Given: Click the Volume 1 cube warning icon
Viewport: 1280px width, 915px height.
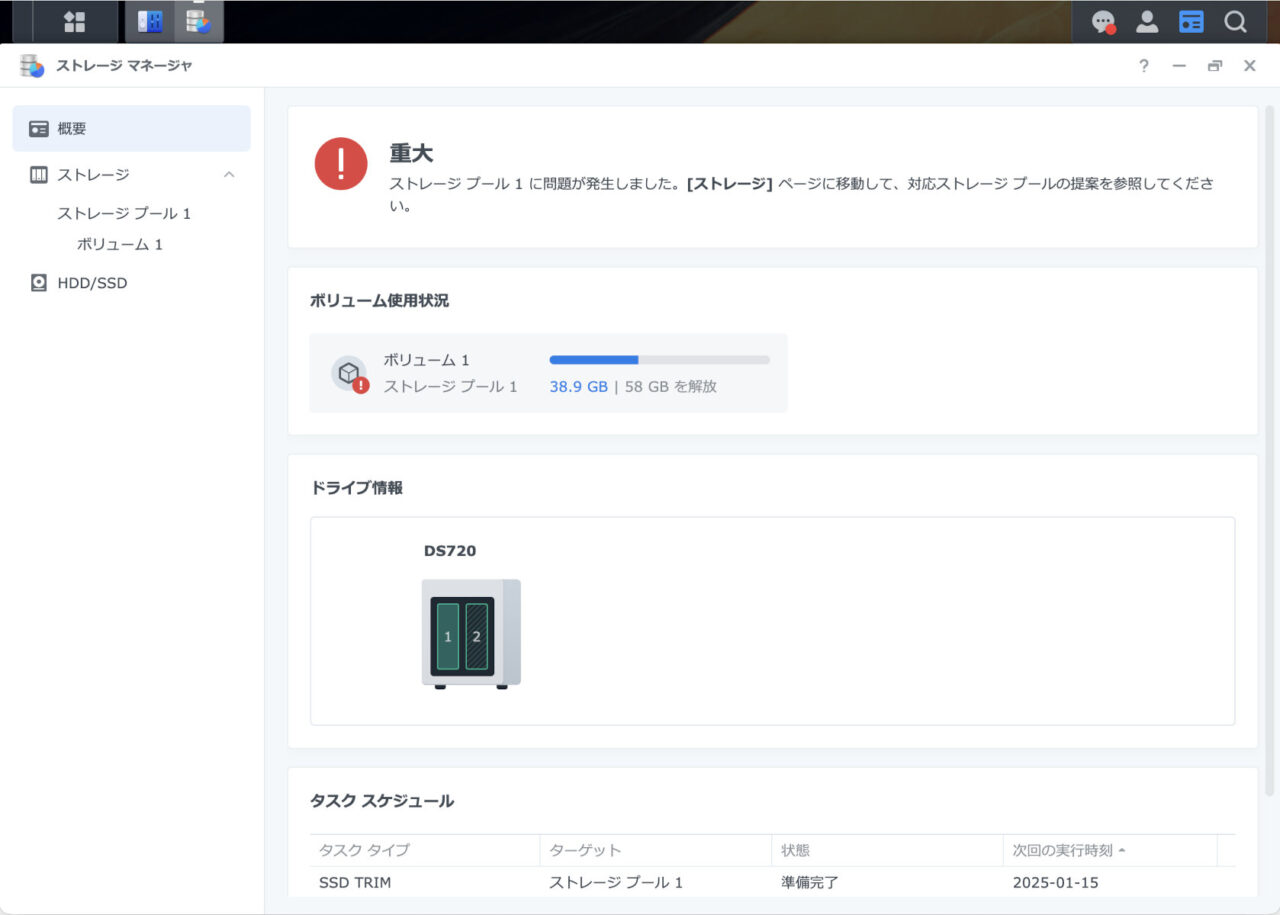Looking at the screenshot, I should [x=349, y=374].
